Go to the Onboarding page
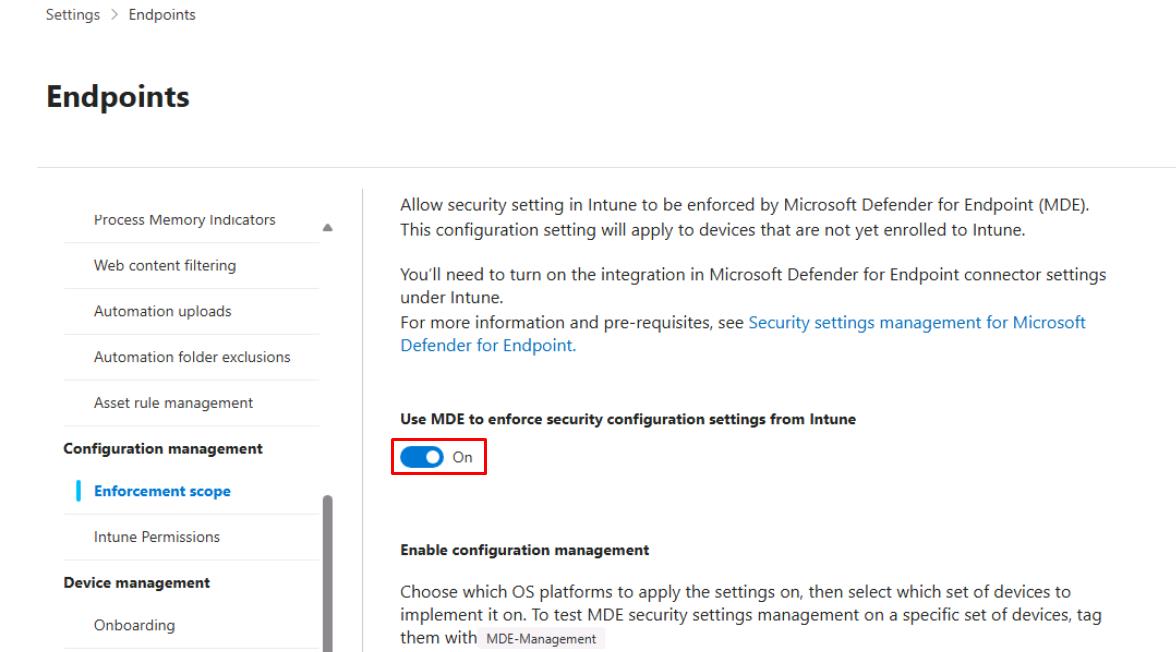This screenshot has height=652, width=1176. tap(134, 626)
